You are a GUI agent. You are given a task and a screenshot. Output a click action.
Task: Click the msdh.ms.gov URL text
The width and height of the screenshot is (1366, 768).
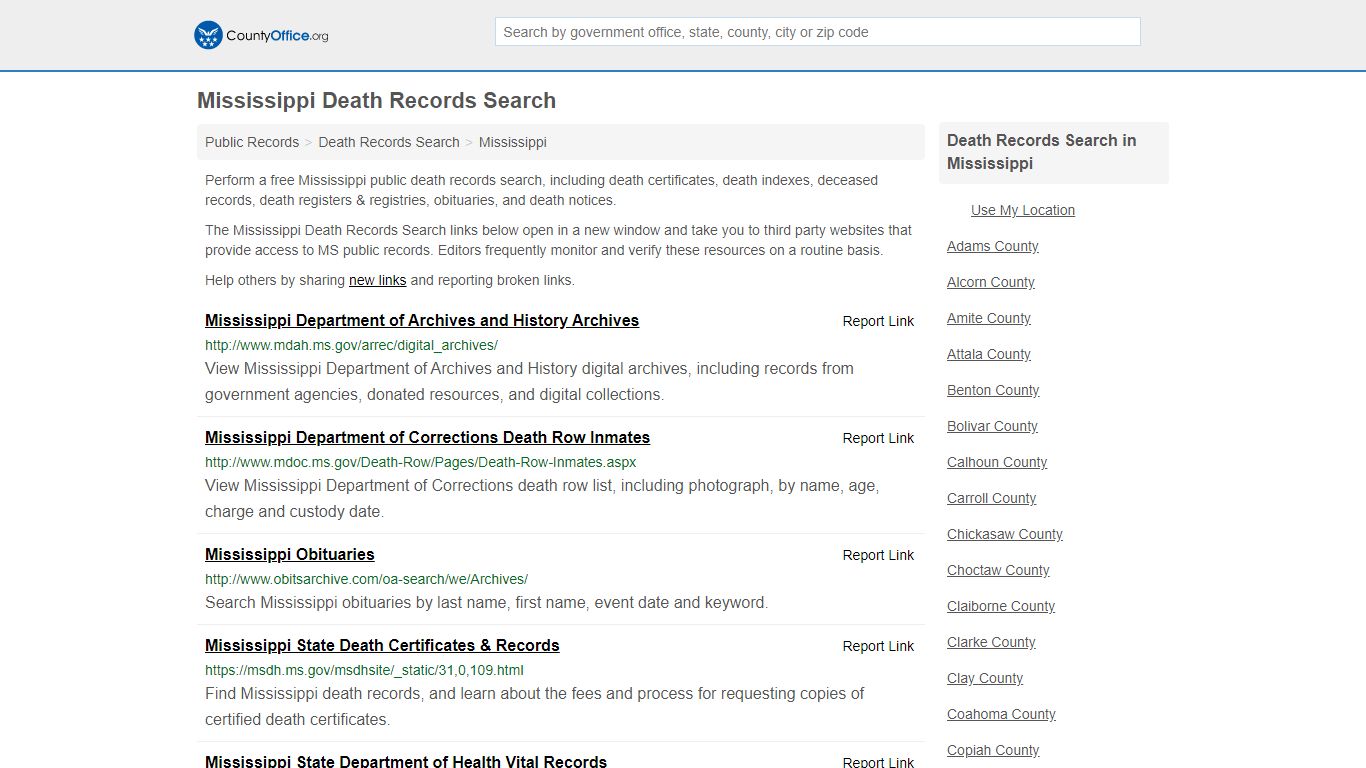[364, 670]
